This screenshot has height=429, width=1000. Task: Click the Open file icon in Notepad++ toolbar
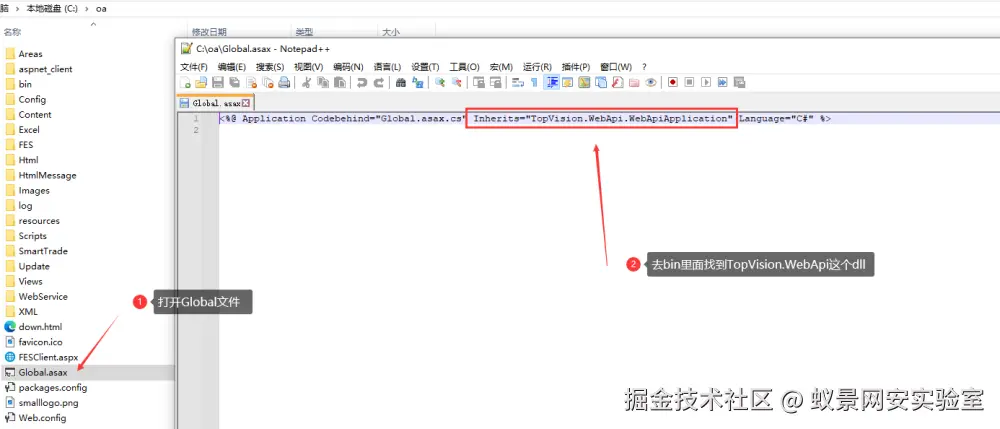tap(201, 82)
